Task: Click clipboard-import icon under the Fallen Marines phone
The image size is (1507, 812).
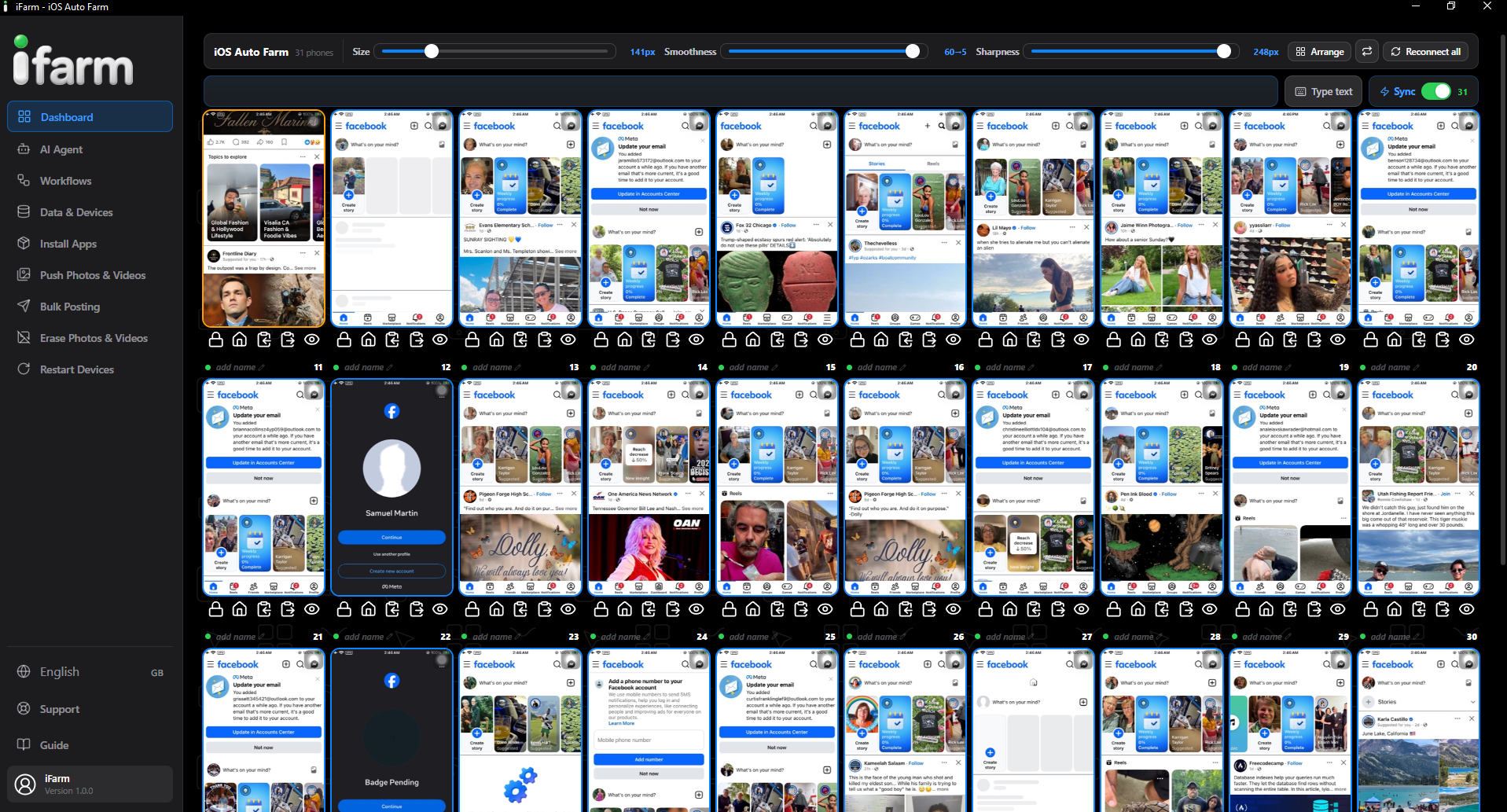Action: click(264, 340)
